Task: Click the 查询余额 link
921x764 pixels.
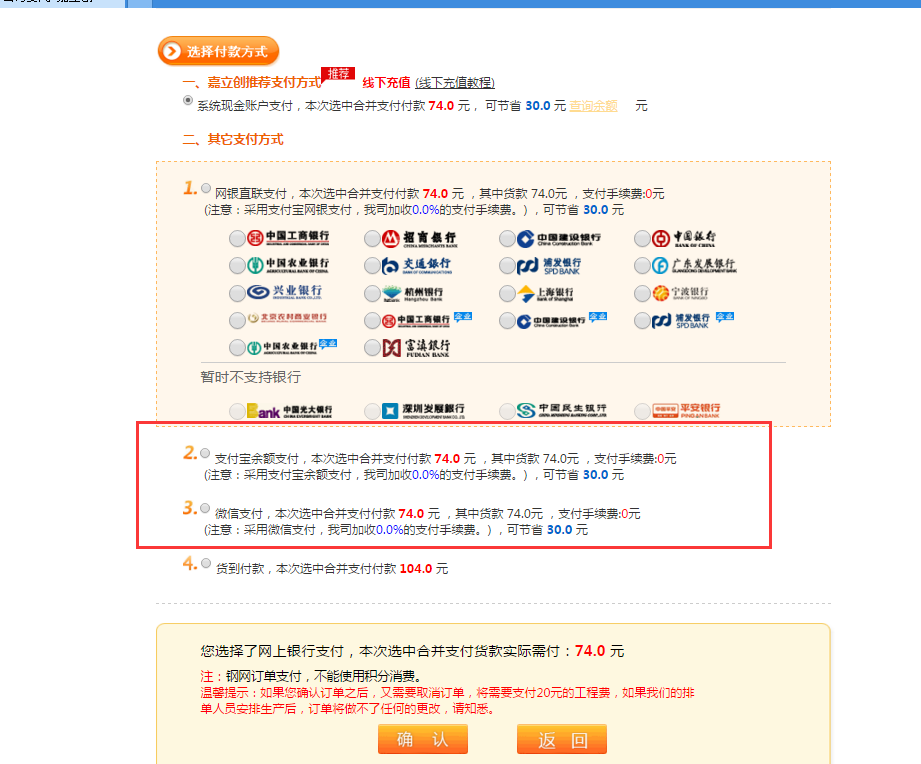Action: point(593,105)
